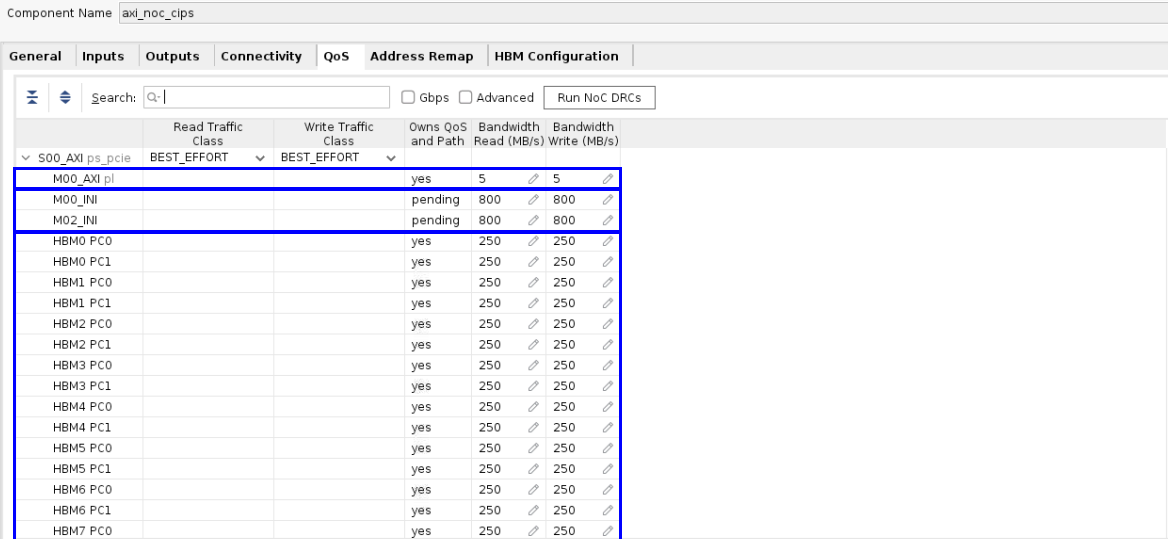The height and width of the screenshot is (539, 1168).
Task: Edit read bandwidth pencil for HBM0 PC0
Action: pyautogui.click(x=533, y=241)
